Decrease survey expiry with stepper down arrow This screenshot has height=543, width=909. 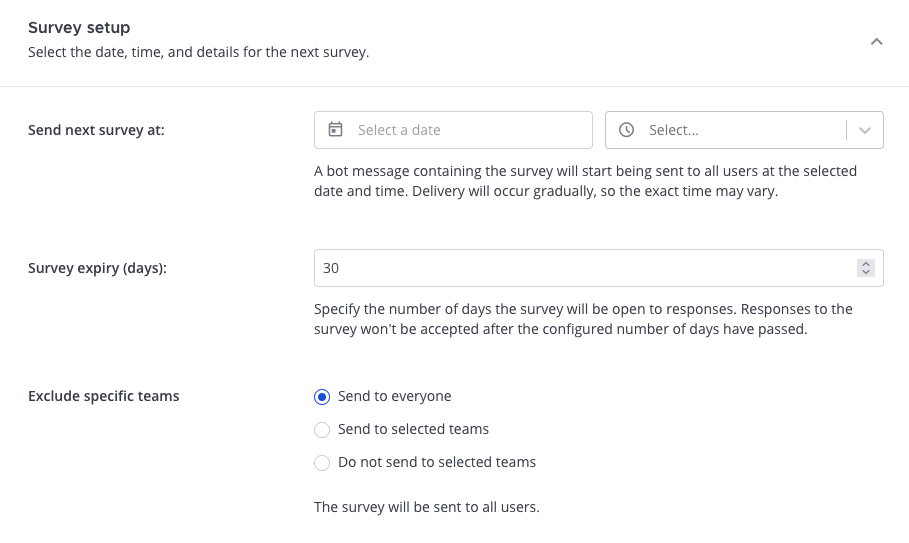(x=866, y=272)
